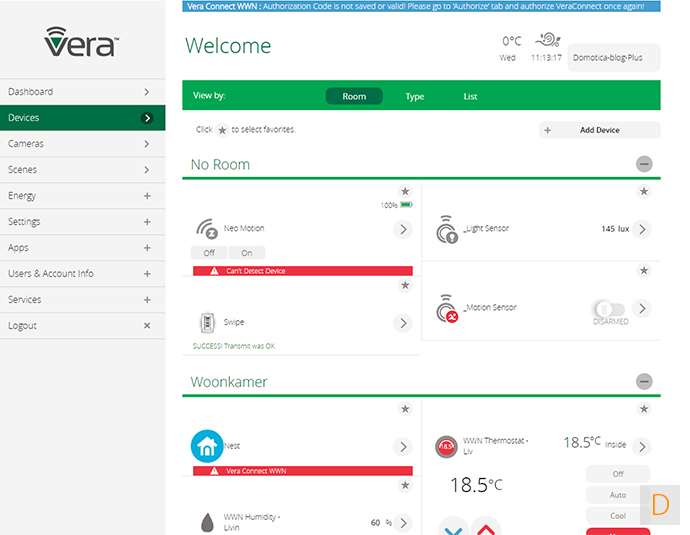
Task: Click the WWN Thermostat device icon
Action: coord(446,447)
